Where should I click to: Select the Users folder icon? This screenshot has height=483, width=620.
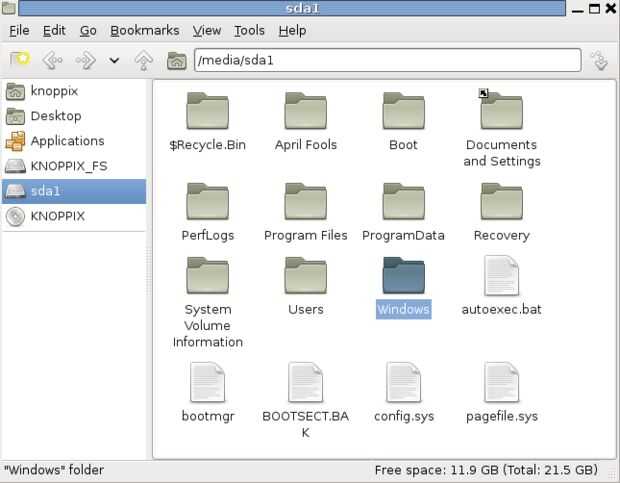tap(306, 275)
